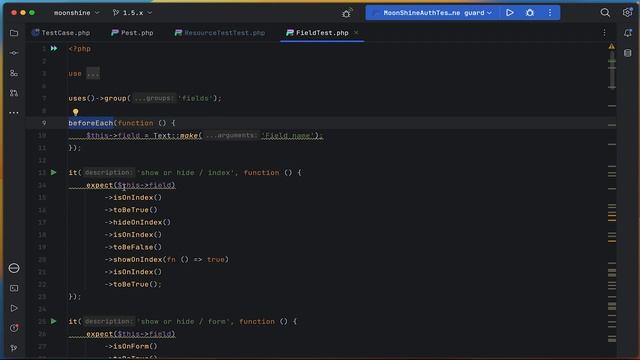This screenshot has height=360, width=640.
Task: Run the MoonShineAuthTest configuration
Action: 510,13
